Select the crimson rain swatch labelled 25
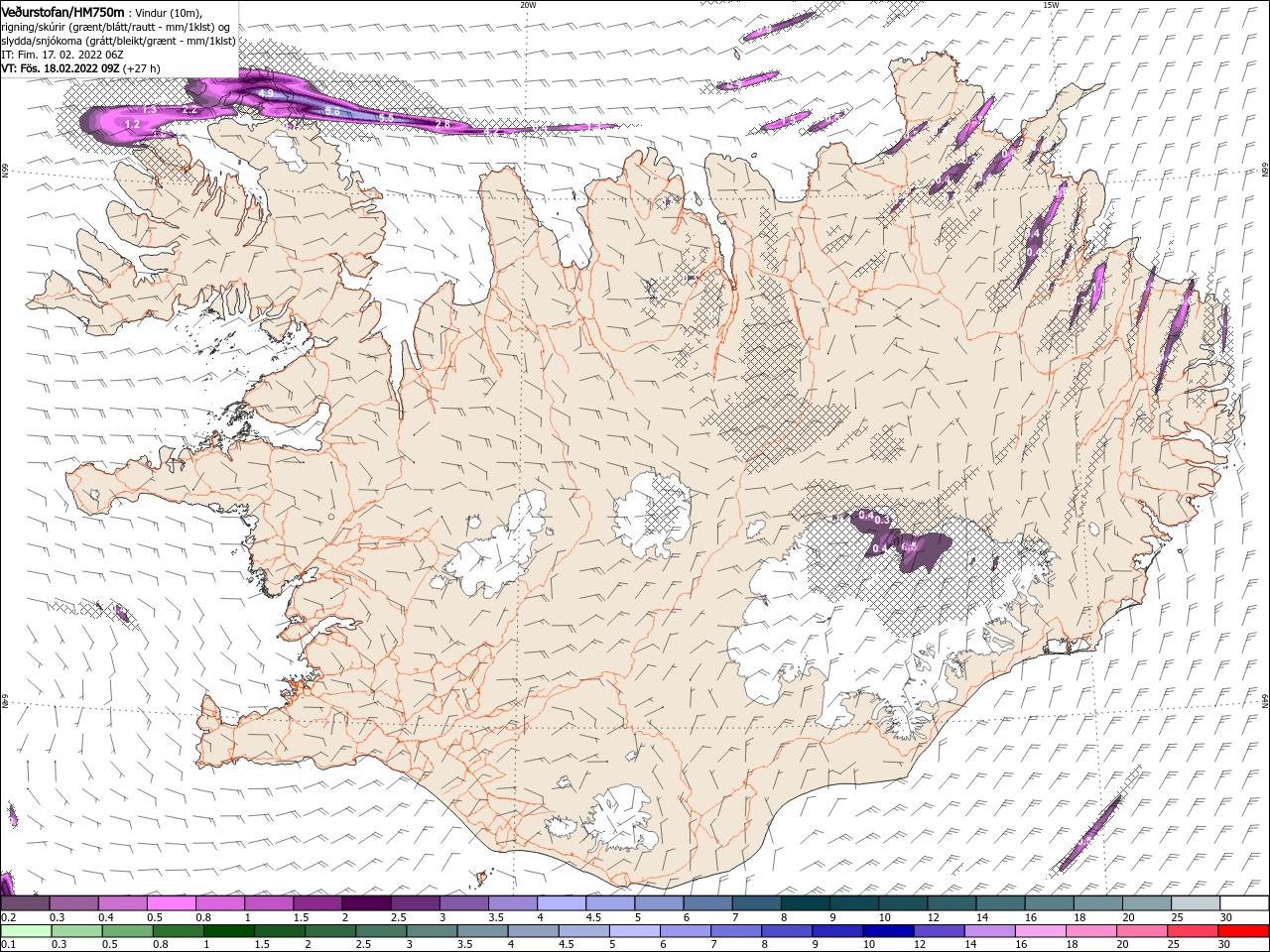Viewport: 1270px width, 952px height. point(1193,931)
